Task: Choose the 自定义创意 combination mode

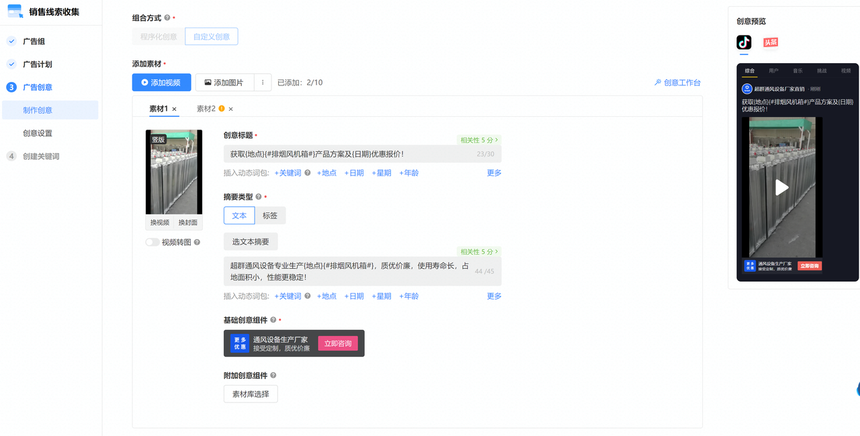Action: point(211,37)
